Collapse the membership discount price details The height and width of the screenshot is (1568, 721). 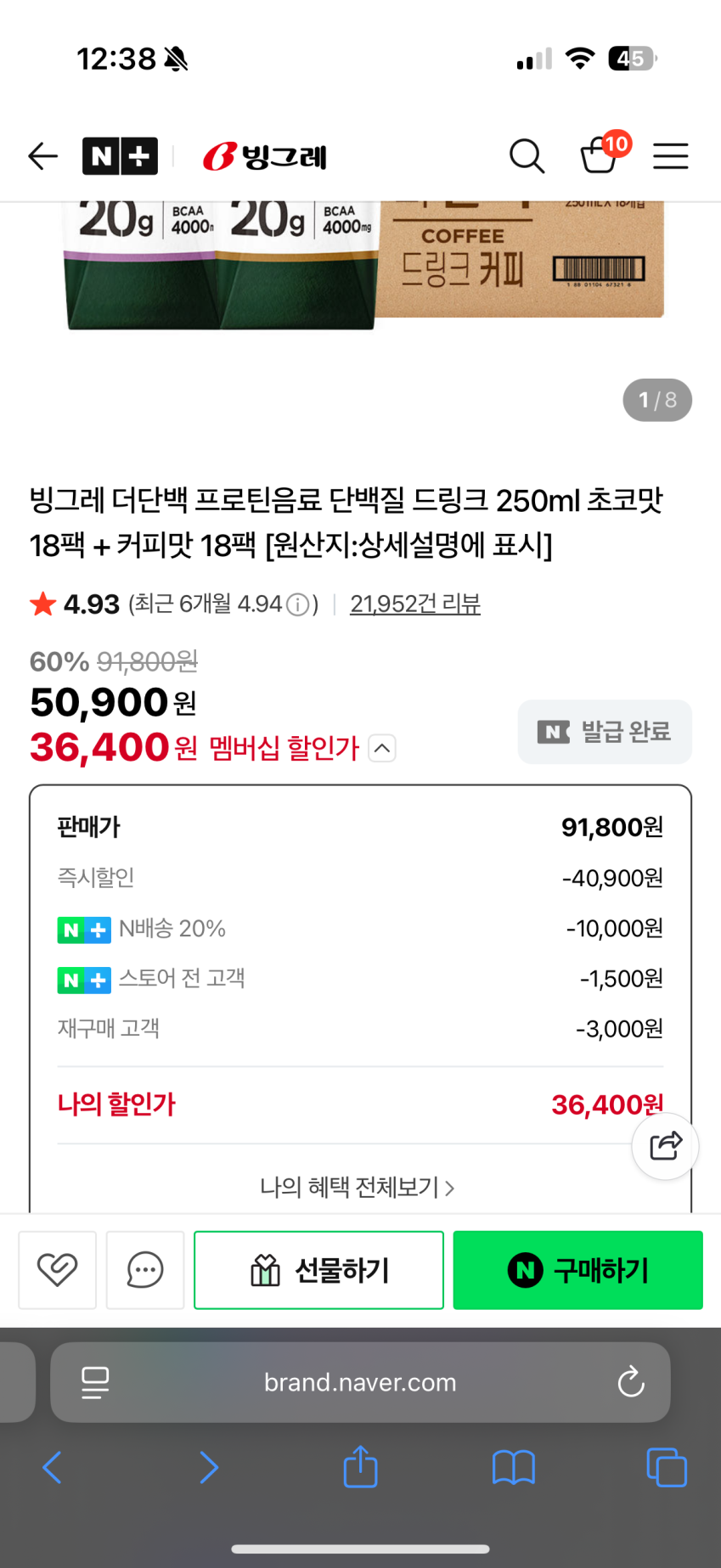click(382, 748)
